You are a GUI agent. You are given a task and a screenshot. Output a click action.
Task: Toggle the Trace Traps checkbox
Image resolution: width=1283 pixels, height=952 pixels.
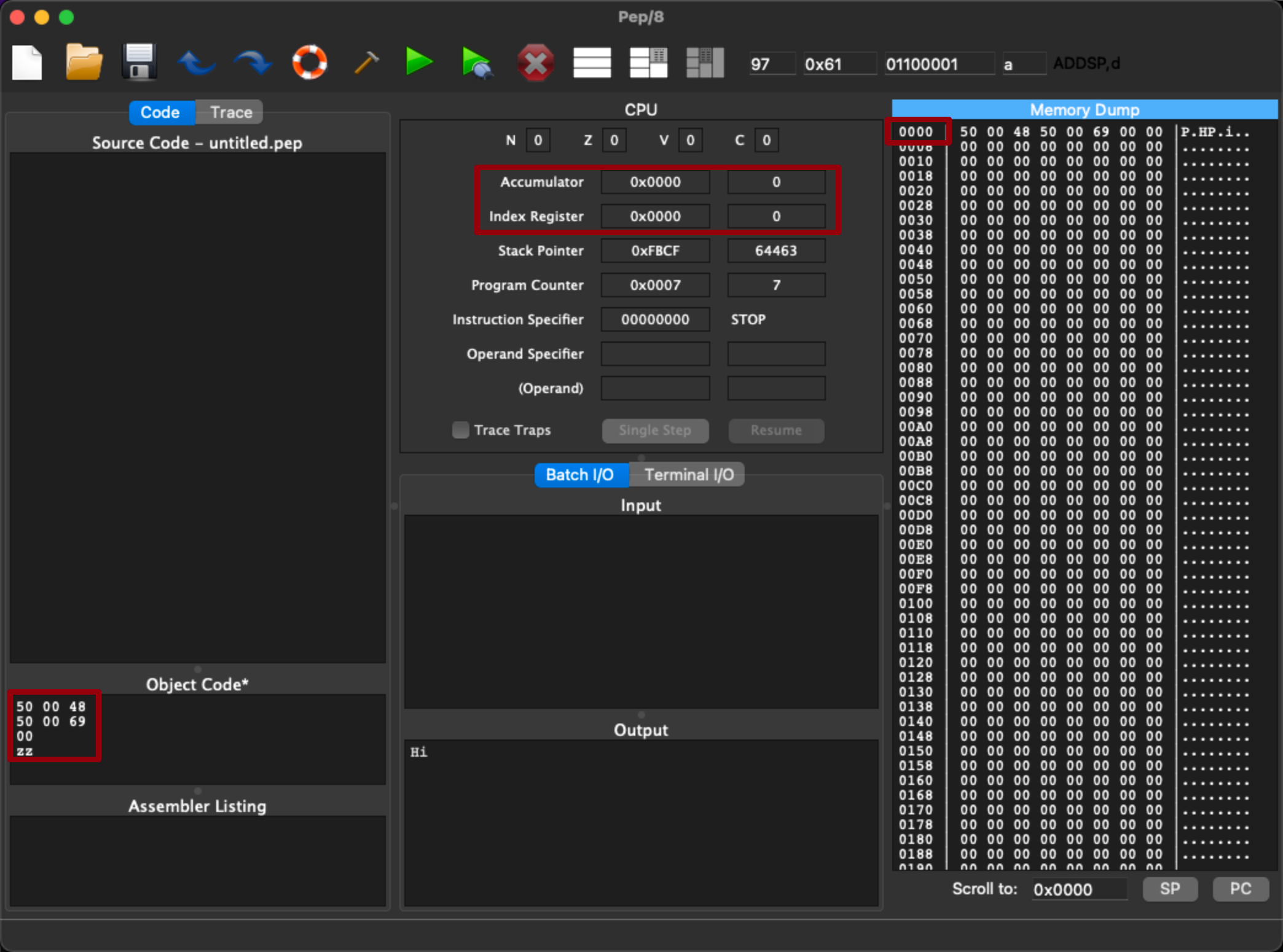click(460, 430)
